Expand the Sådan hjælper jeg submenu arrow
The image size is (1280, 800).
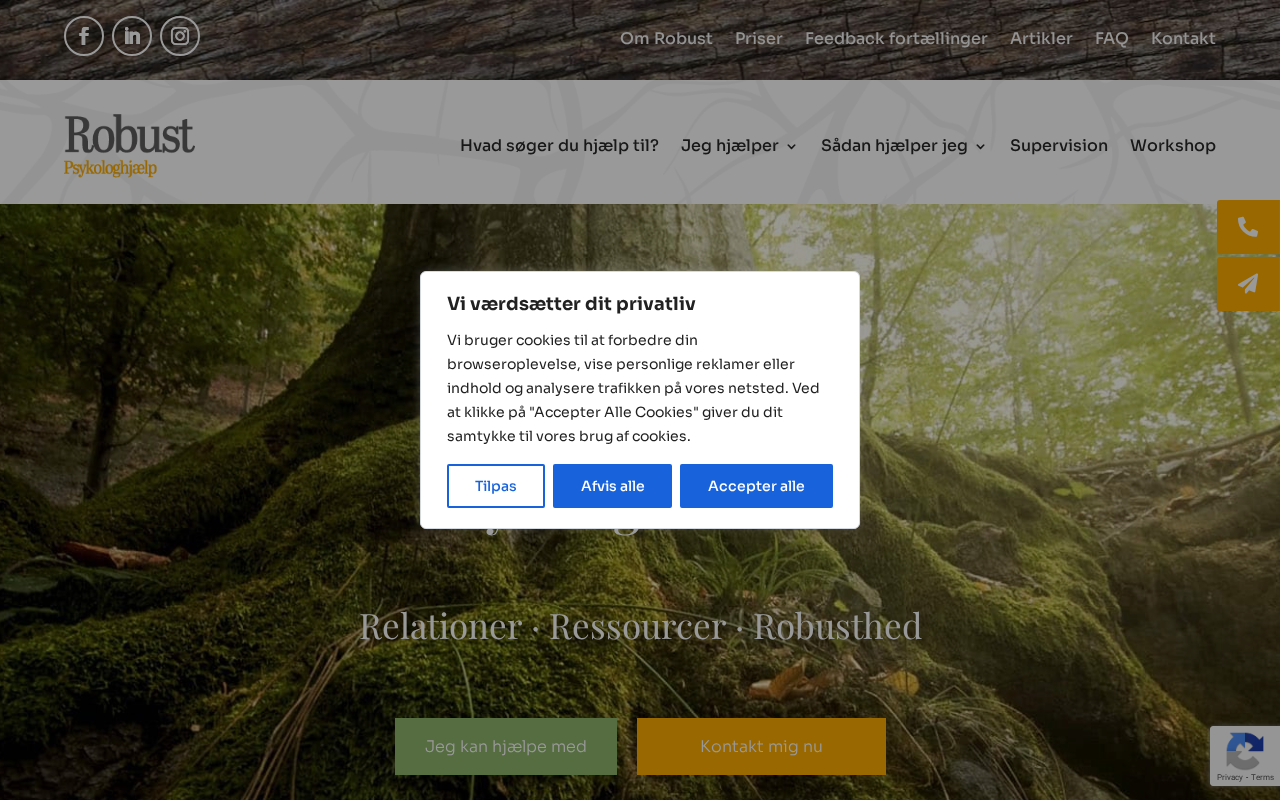click(x=980, y=146)
